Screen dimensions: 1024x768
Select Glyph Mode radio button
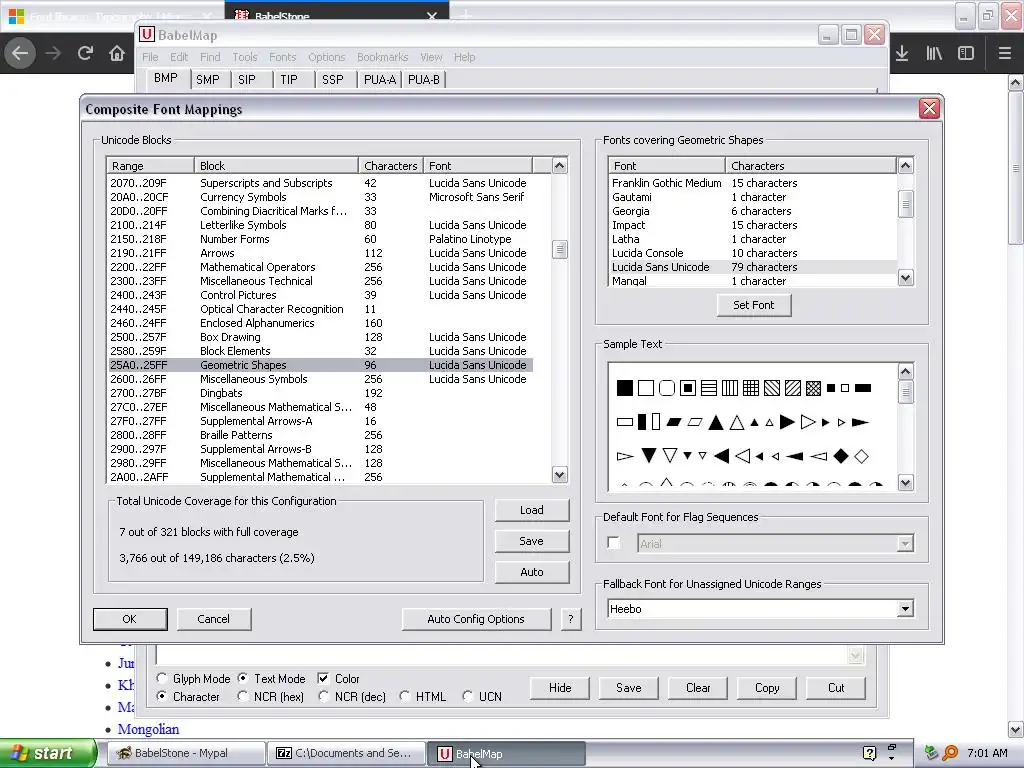click(x=161, y=679)
